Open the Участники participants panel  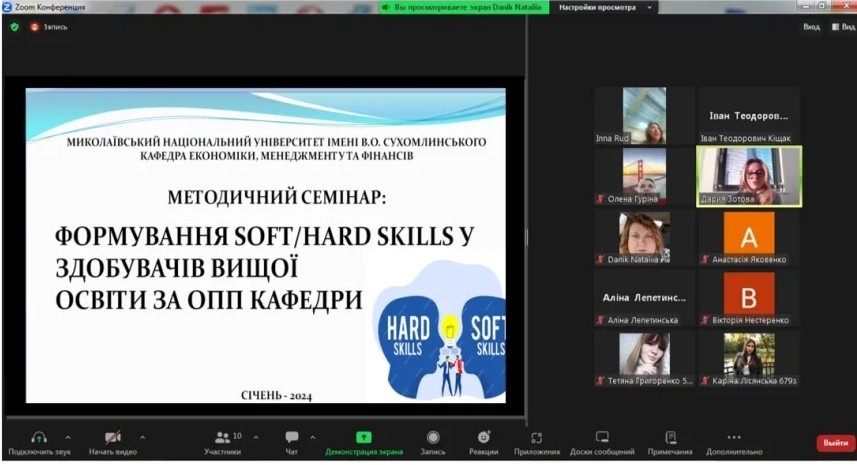[223, 438]
